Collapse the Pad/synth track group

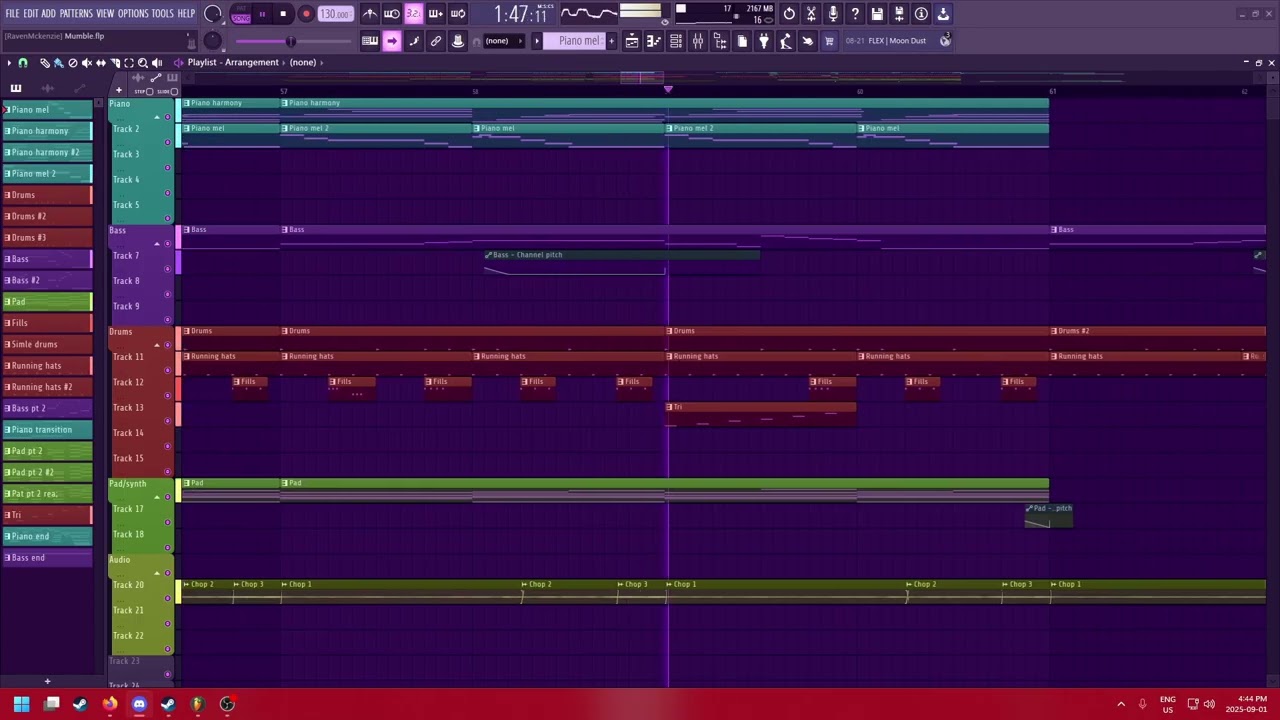point(157,497)
